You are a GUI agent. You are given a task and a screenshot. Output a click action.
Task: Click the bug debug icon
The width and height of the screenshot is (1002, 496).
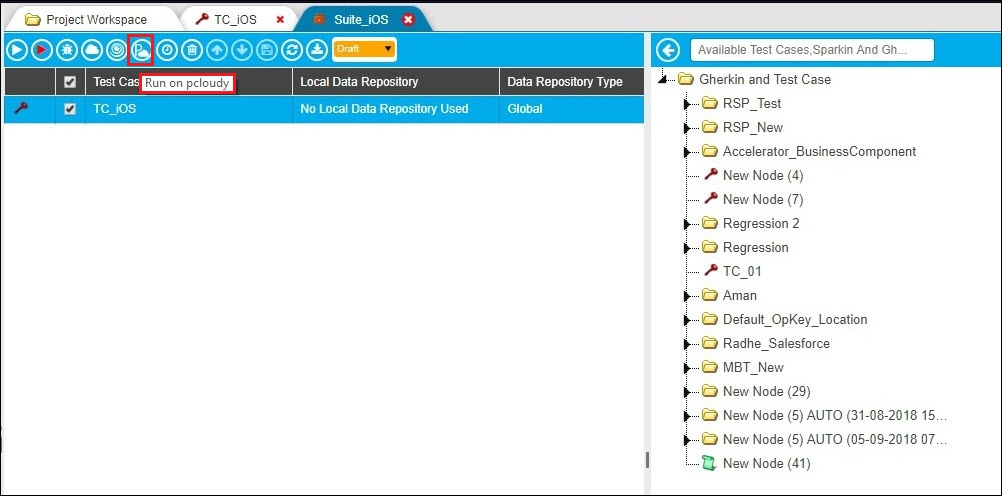pos(66,50)
